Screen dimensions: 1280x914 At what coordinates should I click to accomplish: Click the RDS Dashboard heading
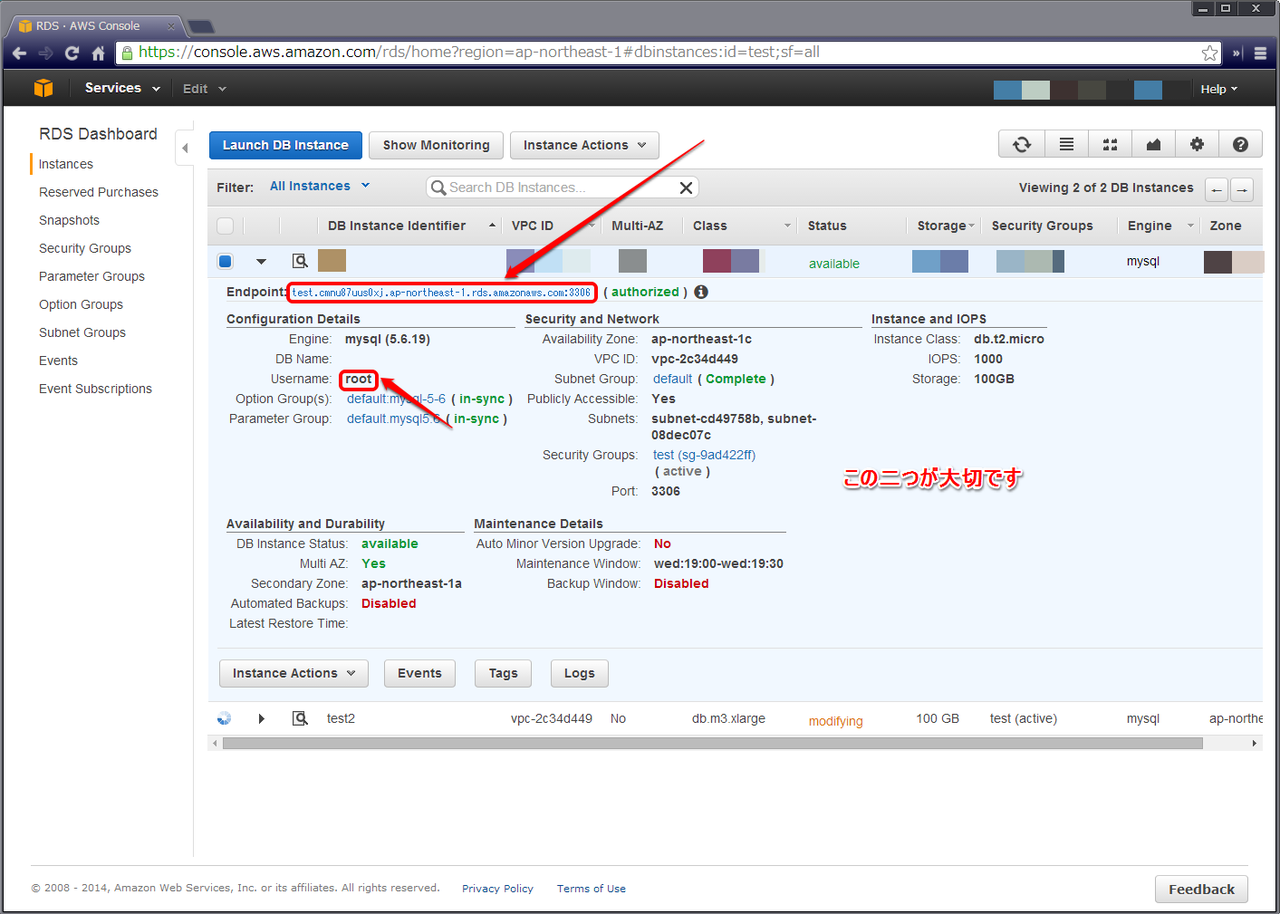tap(98, 134)
